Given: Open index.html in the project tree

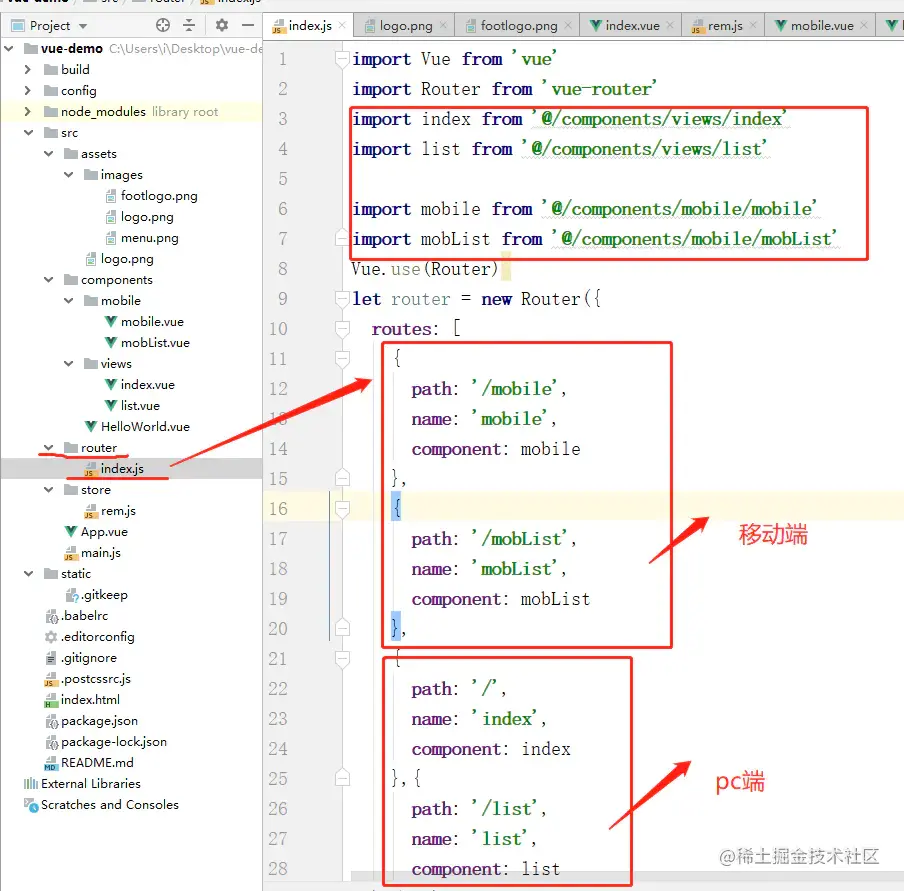Looking at the screenshot, I should click(82, 700).
